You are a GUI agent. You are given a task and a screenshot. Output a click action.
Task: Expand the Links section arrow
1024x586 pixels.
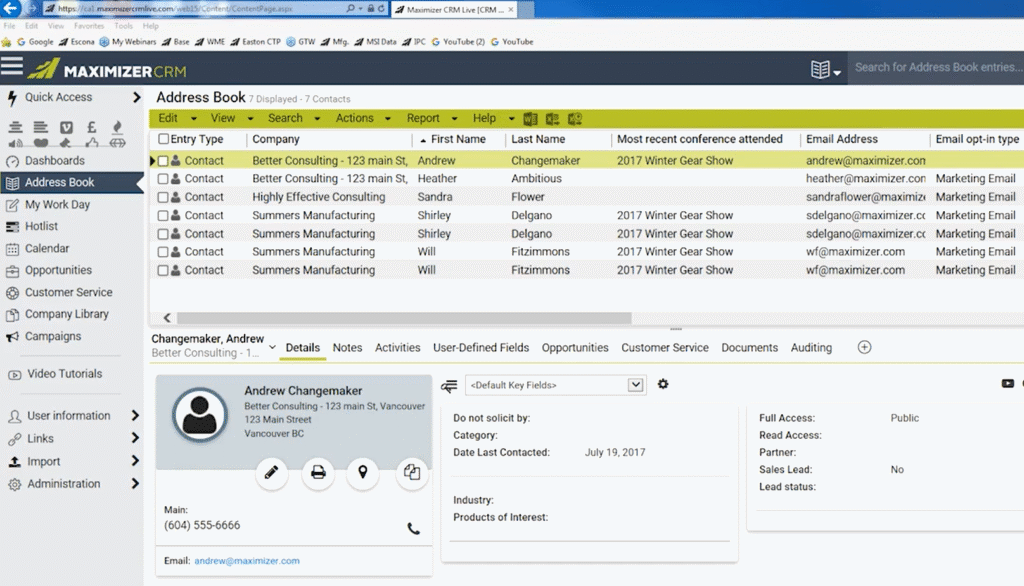[135, 438]
